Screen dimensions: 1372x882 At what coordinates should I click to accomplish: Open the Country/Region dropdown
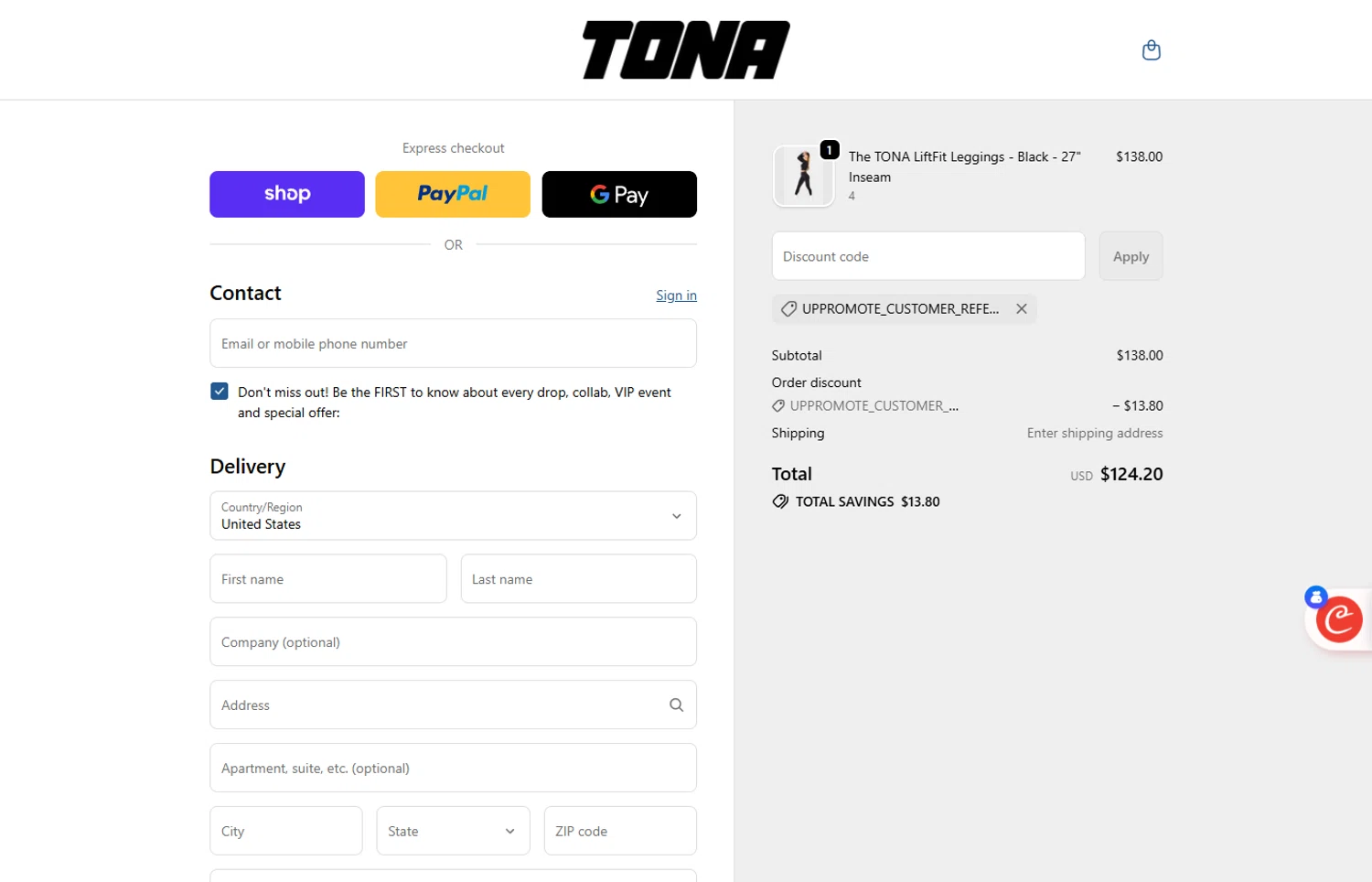(453, 516)
